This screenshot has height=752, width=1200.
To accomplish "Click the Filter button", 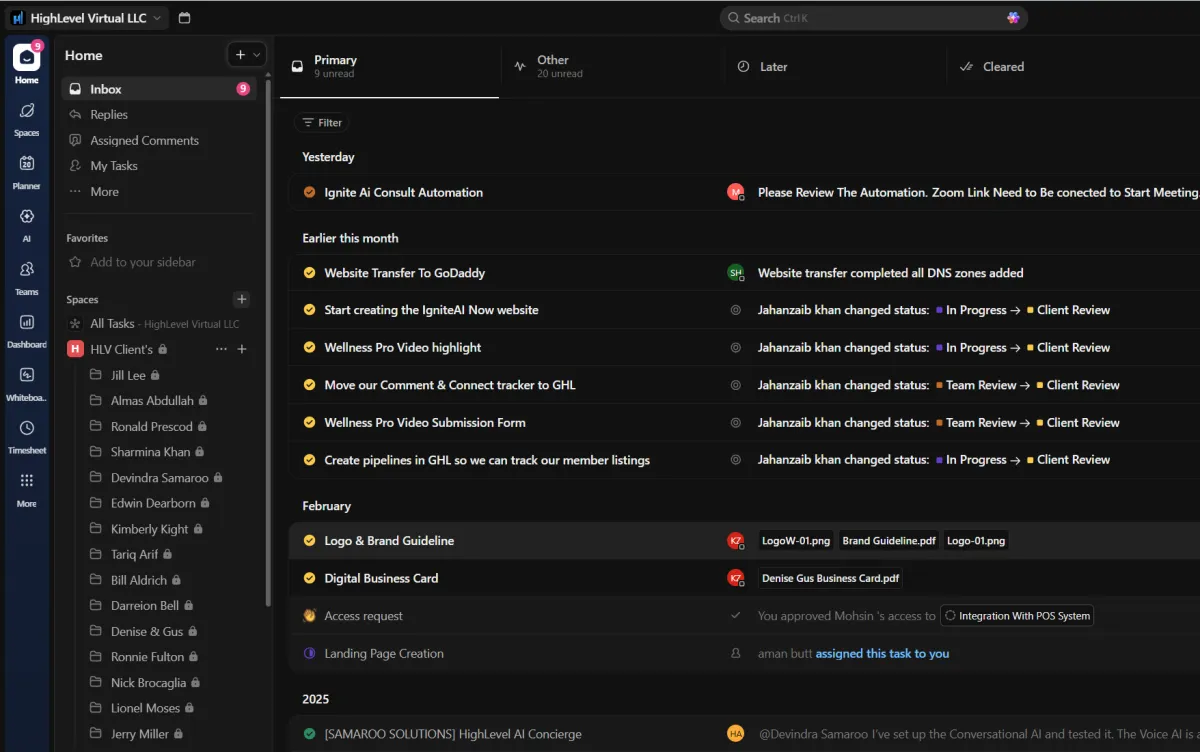I will 322,123.
